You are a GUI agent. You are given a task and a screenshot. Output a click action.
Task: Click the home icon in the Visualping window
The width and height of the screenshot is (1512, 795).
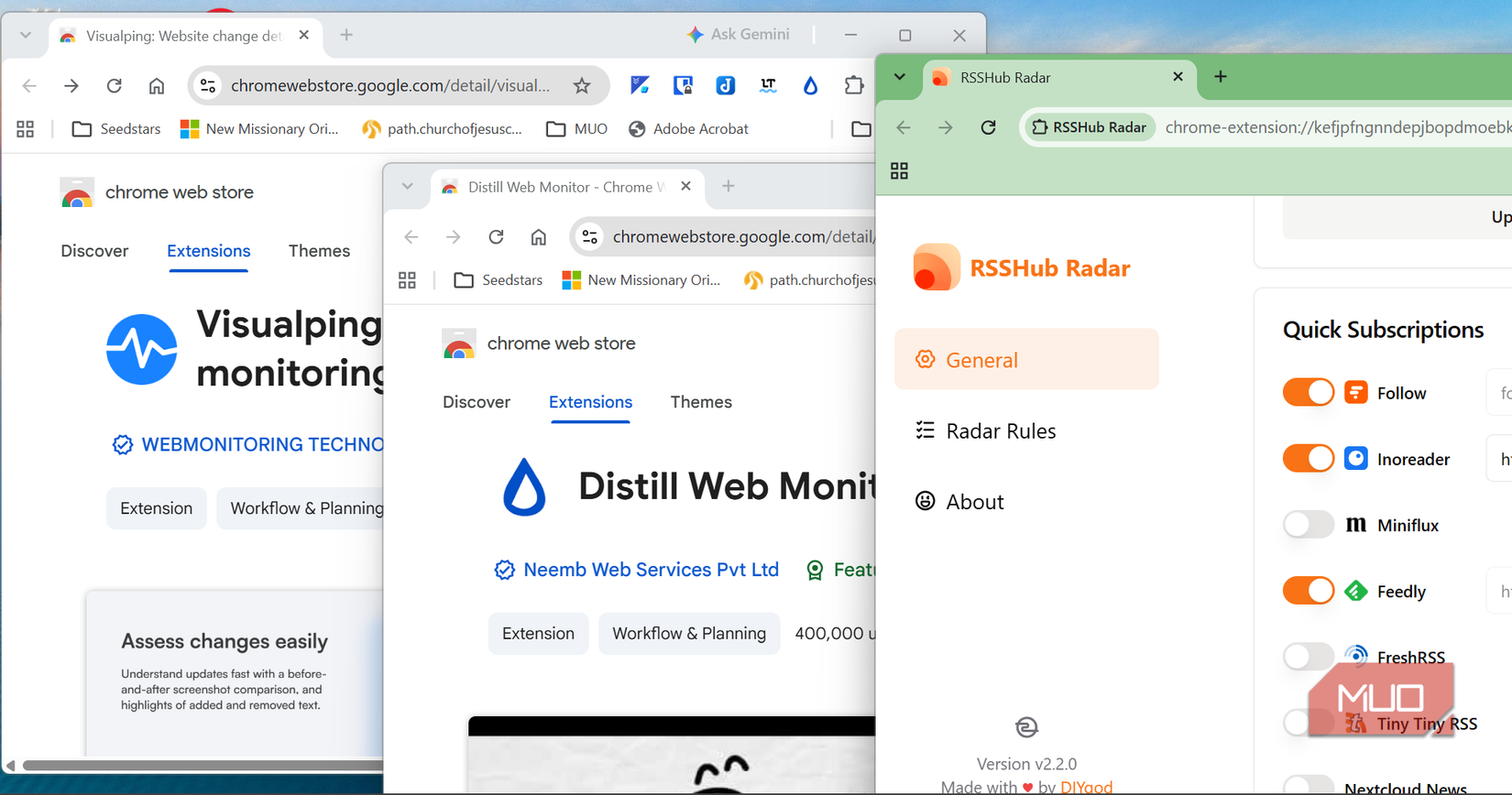(x=157, y=85)
